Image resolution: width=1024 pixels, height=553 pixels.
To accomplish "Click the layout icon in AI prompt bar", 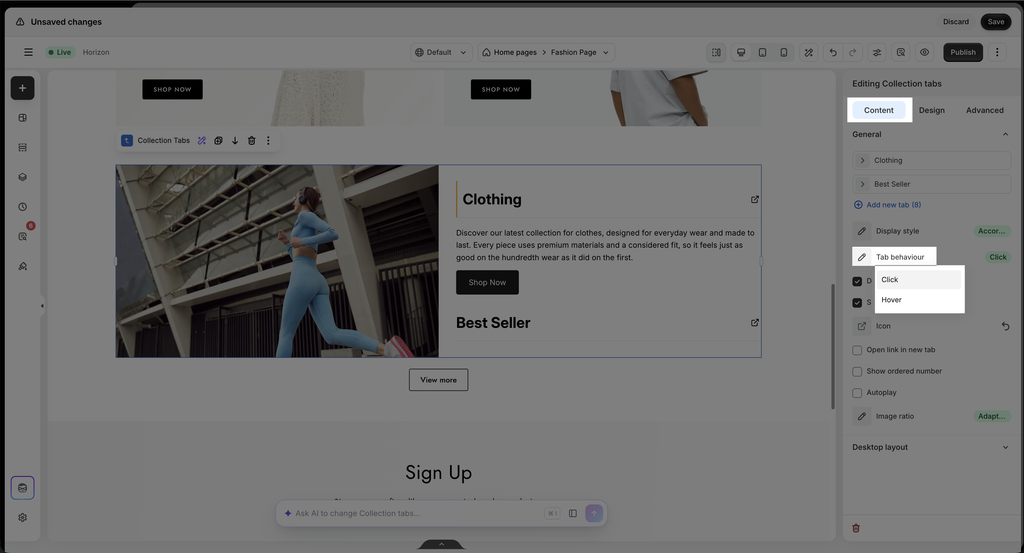I will [573, 513].
